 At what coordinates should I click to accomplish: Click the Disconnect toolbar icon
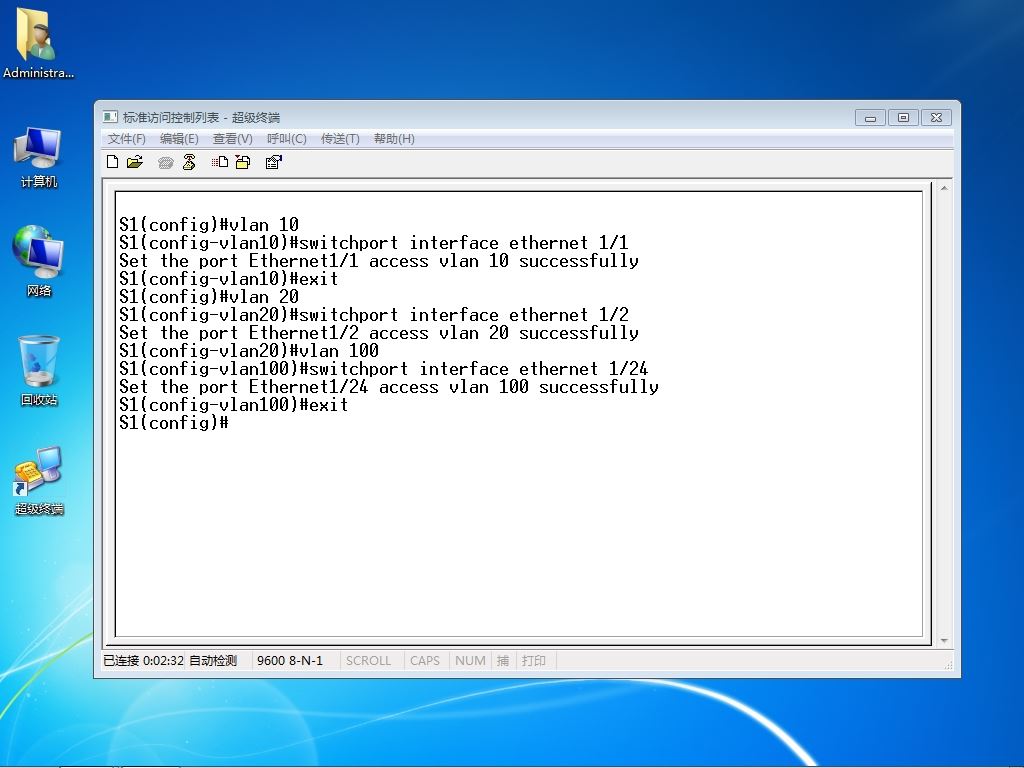pyautogui.click(x=189, y=162)
